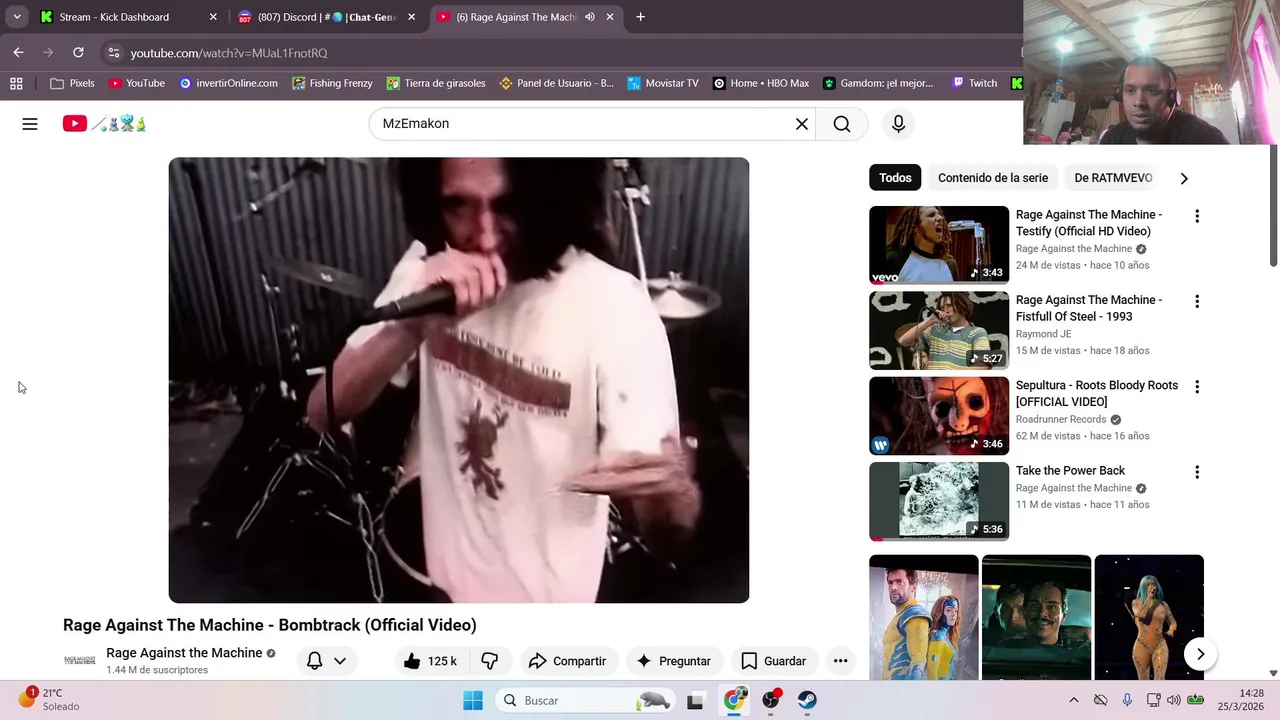The height and width of the screenshot is (720, 1280).
Task: Open the Short with the blue-haired performer
Action: (1149, 617)
